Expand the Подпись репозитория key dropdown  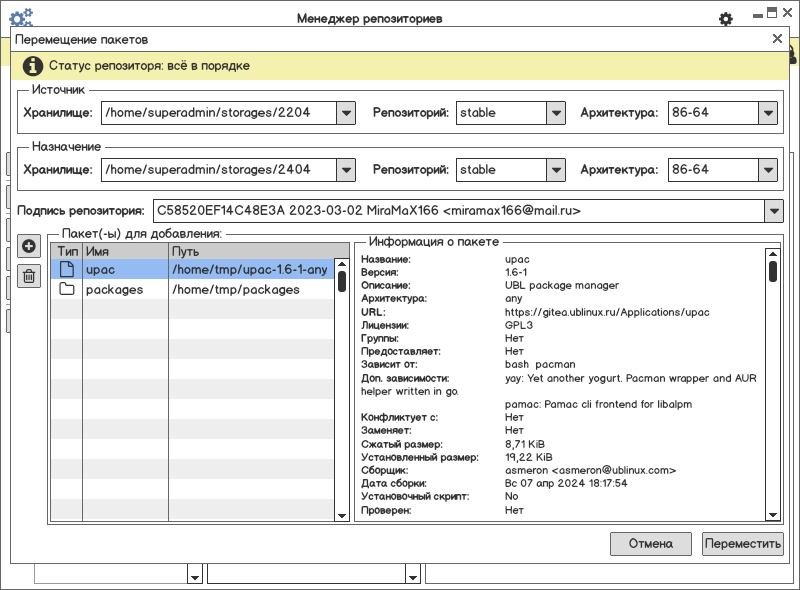[773, 212]
